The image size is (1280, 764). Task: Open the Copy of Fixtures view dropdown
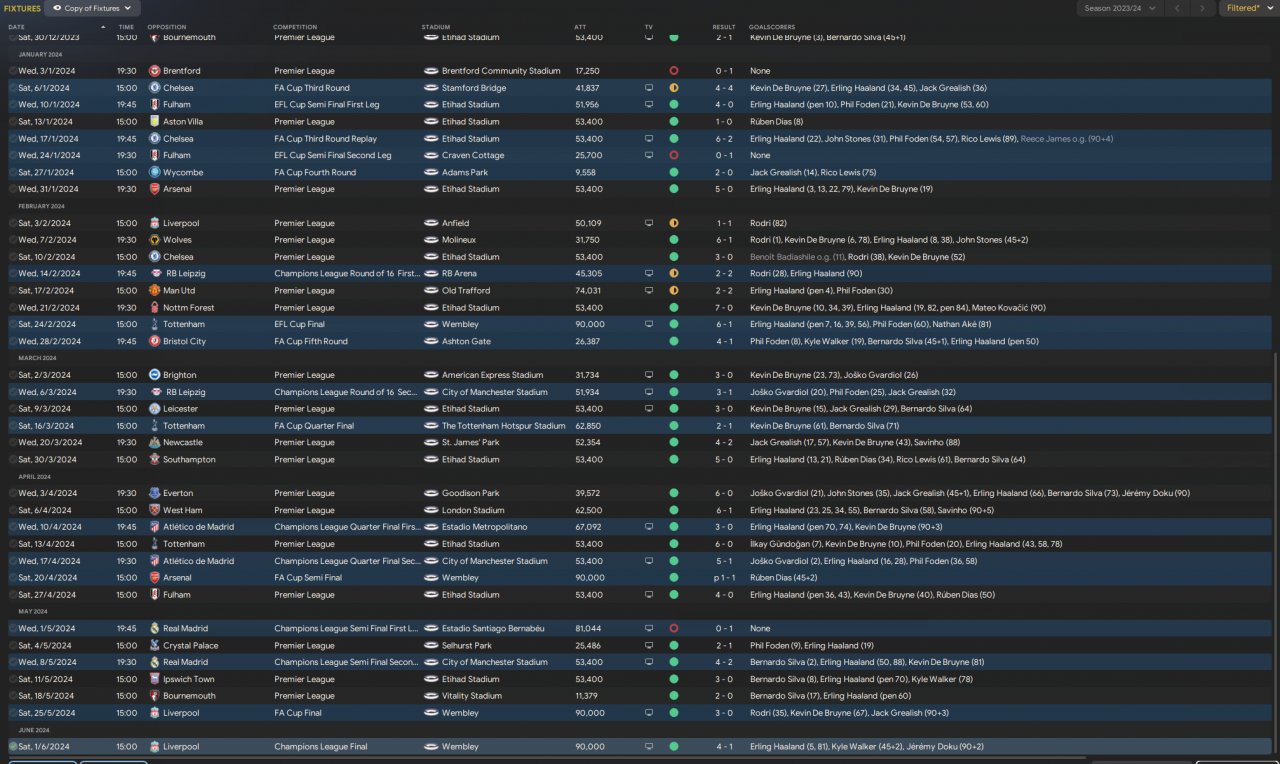pos(92,8)
